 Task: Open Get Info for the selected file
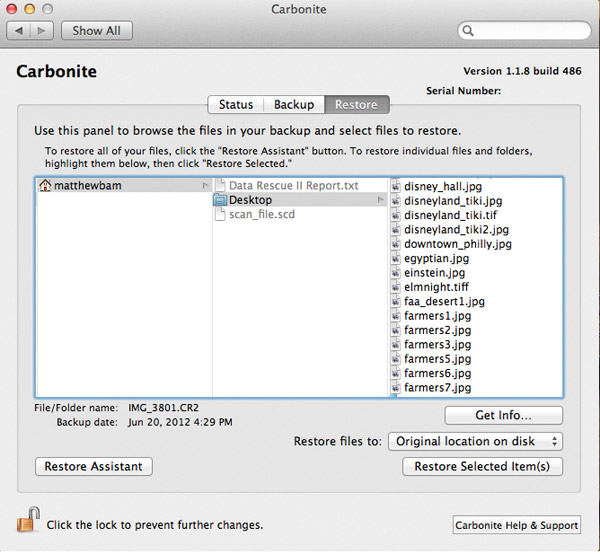504,415
